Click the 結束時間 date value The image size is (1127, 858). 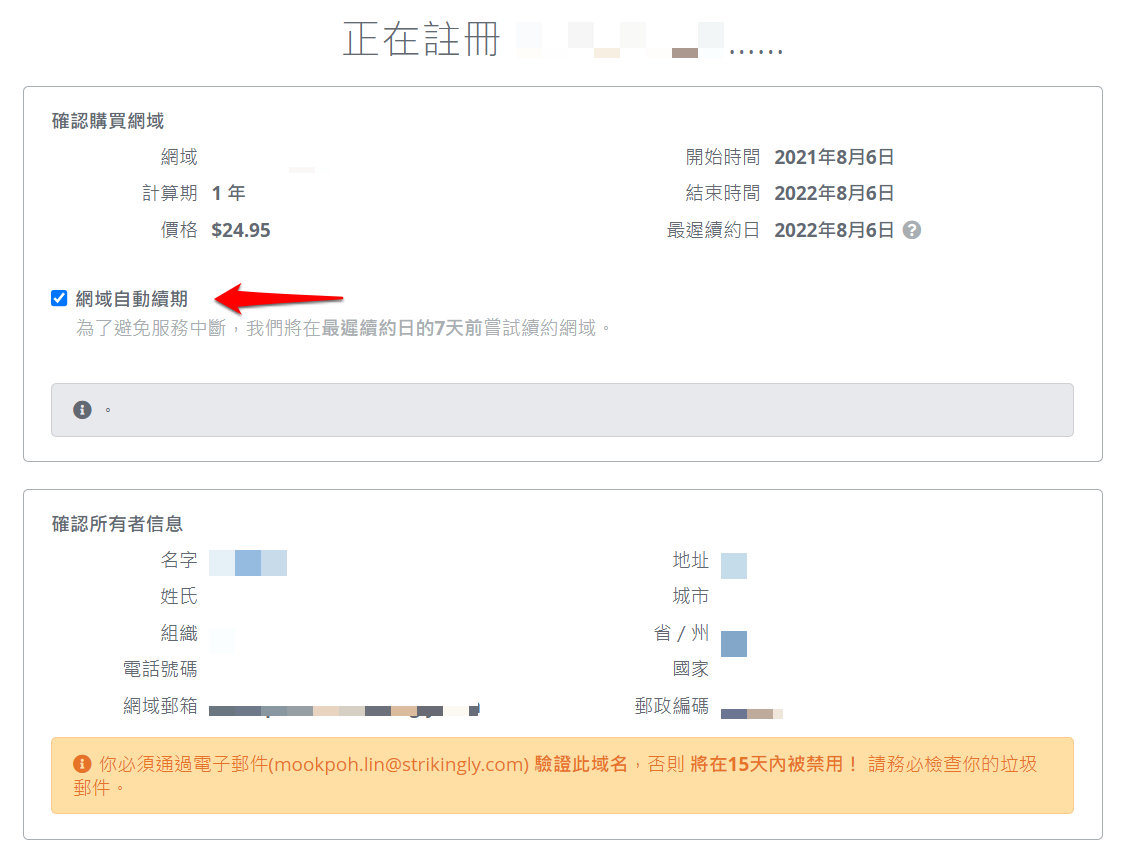pos(834,193)
